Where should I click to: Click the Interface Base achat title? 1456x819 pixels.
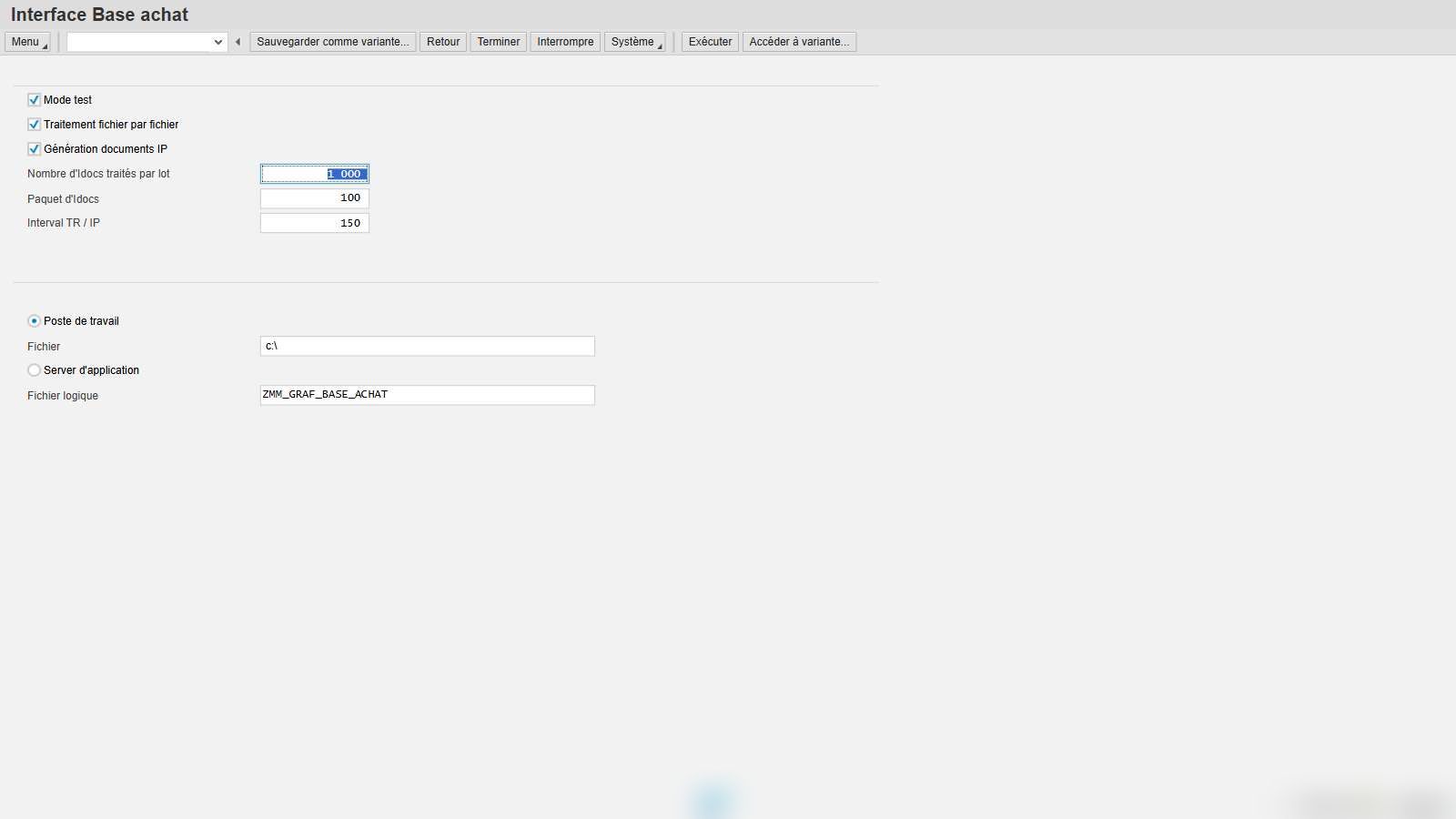[x=99, y=15]
